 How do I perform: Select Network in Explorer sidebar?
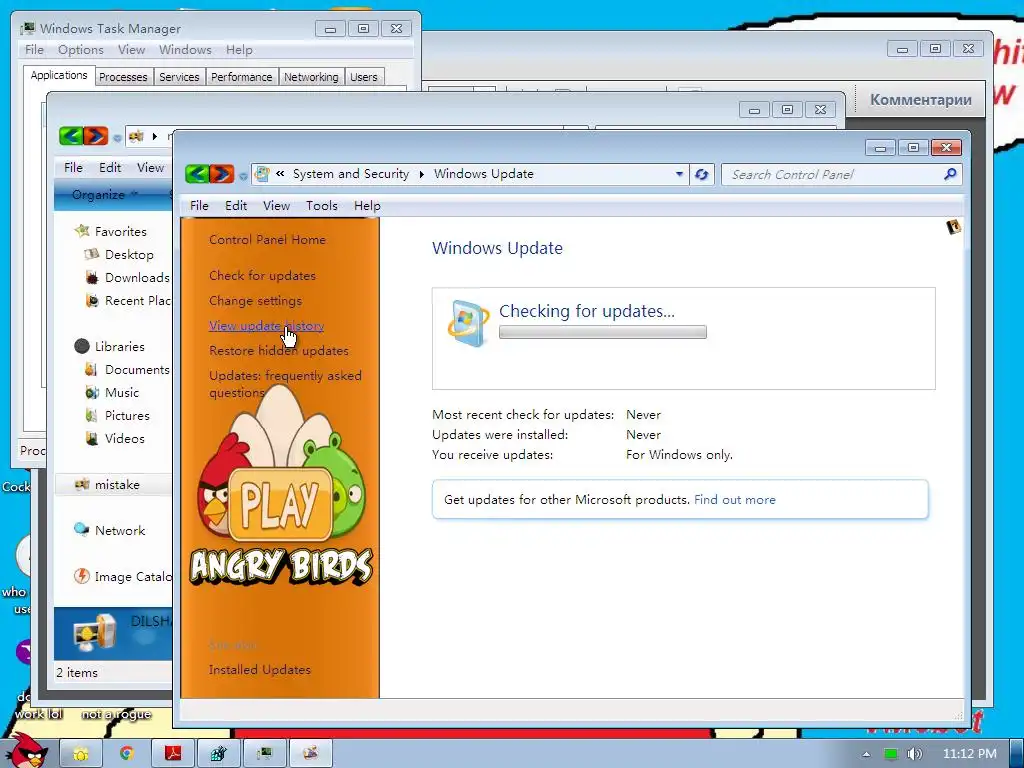point(120,530)
